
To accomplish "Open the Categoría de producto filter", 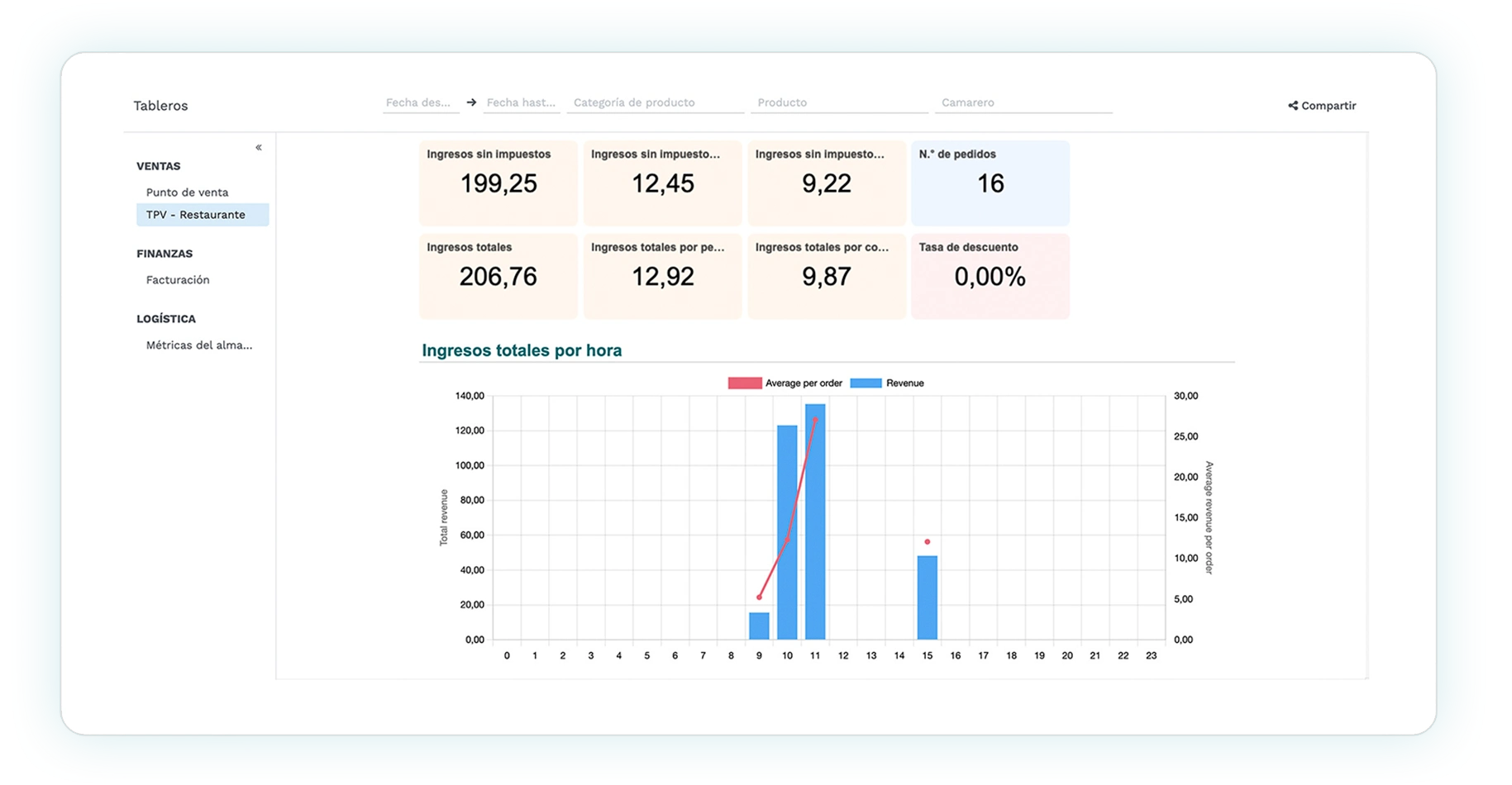I will pyautogui.click(x=655, y=102).
